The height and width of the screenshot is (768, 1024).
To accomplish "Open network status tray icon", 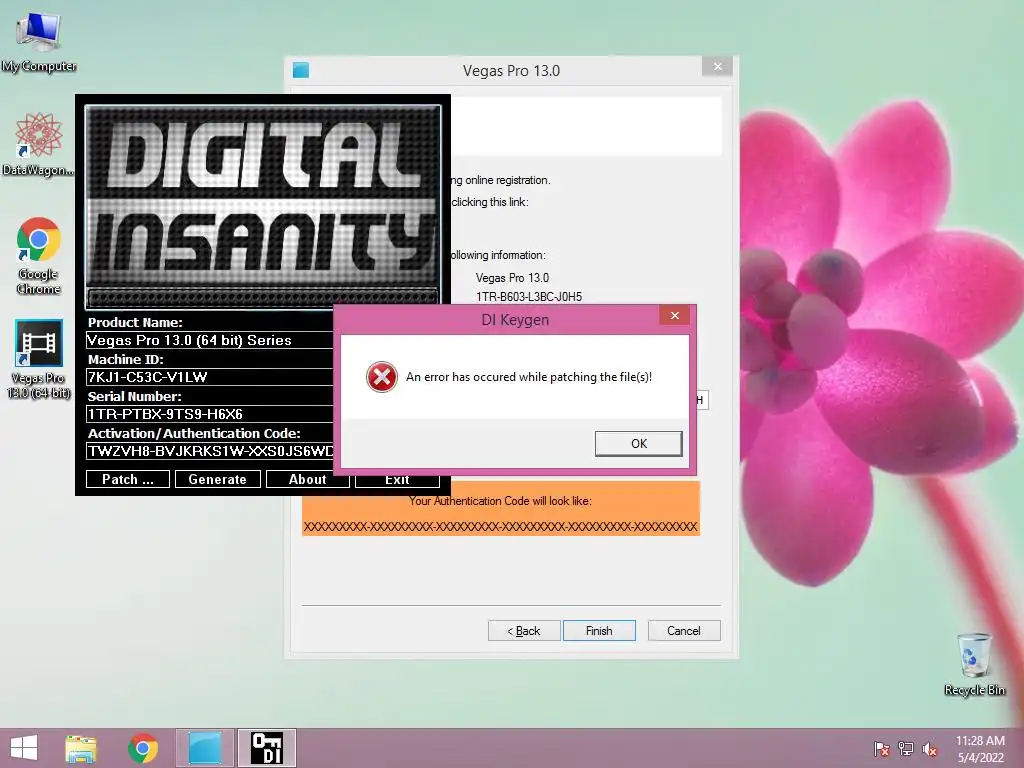I will [x=906, y=749].
